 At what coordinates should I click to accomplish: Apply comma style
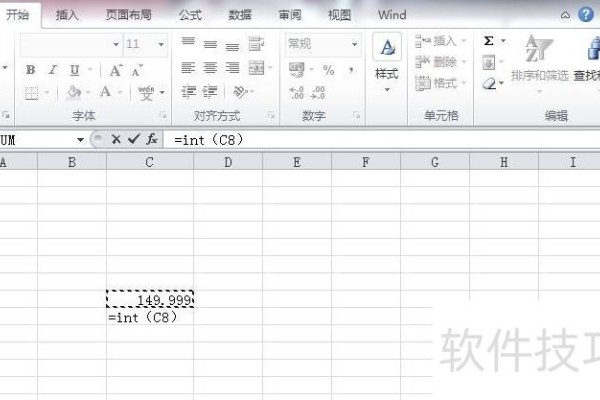[351, 70]
